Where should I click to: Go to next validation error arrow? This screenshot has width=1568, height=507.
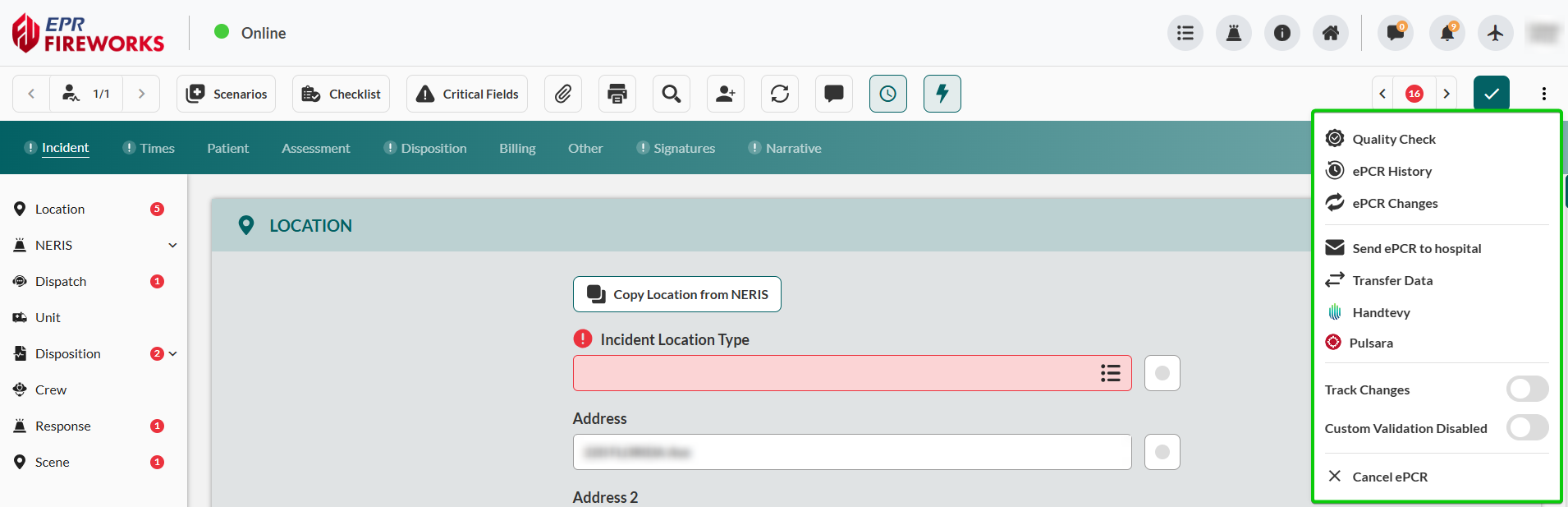tap(1447, 94)
